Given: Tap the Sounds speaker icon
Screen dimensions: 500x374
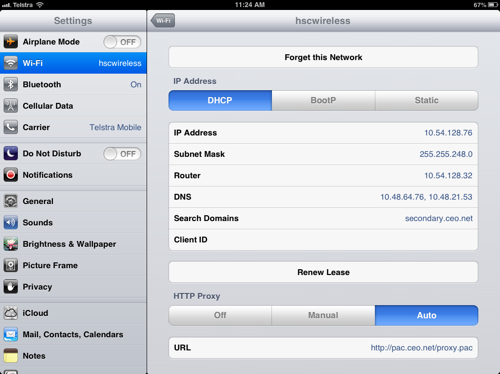Looking at the screenshot, I should [11, 222].
